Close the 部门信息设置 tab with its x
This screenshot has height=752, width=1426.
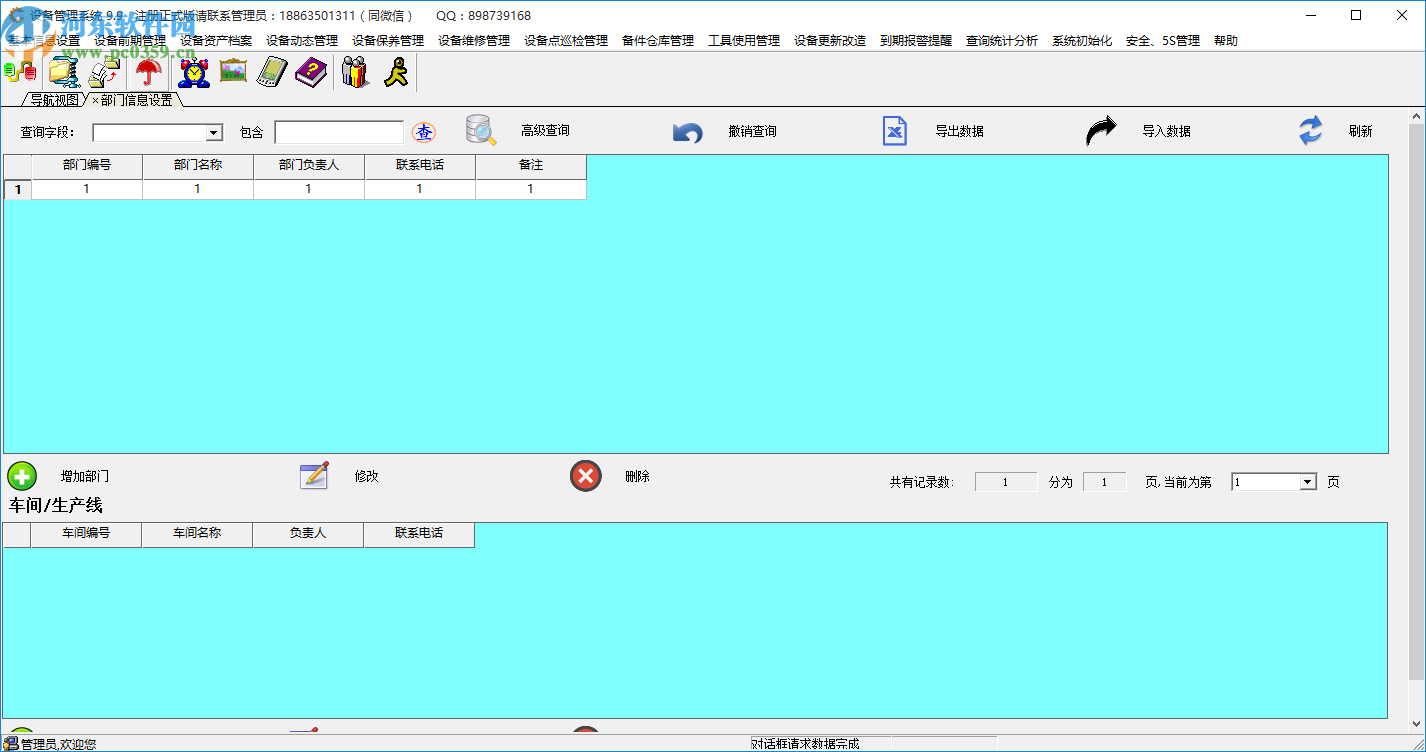pos(95,100)
